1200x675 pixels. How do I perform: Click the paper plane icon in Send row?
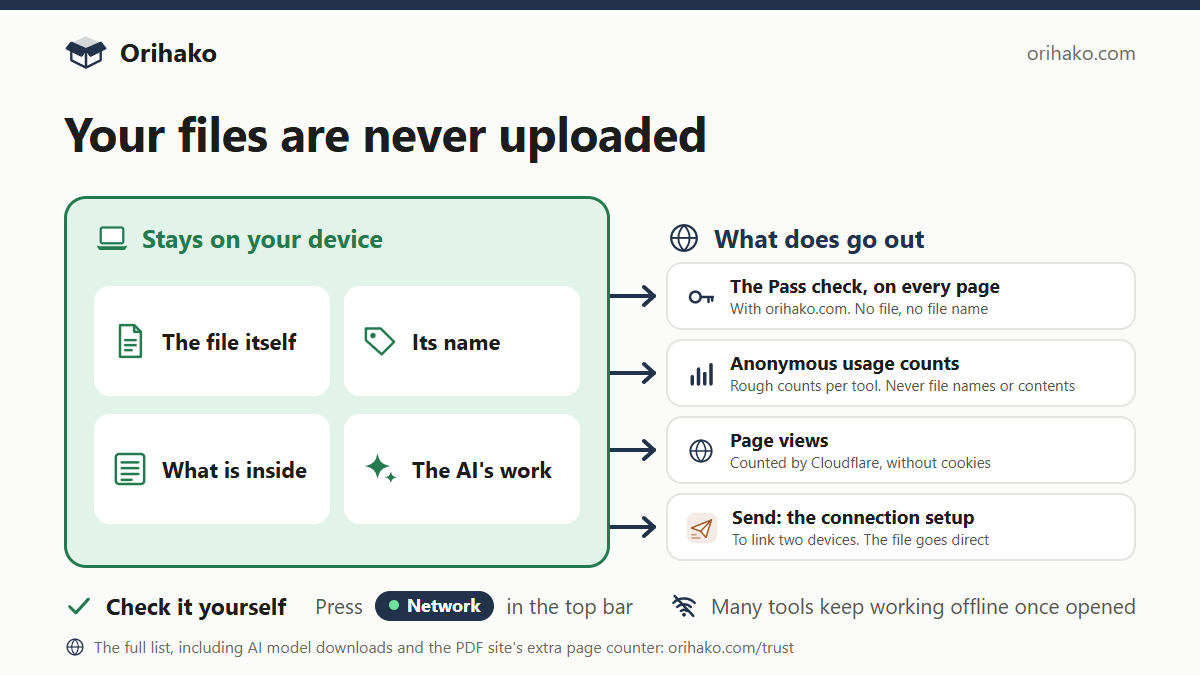click(702, 528)
